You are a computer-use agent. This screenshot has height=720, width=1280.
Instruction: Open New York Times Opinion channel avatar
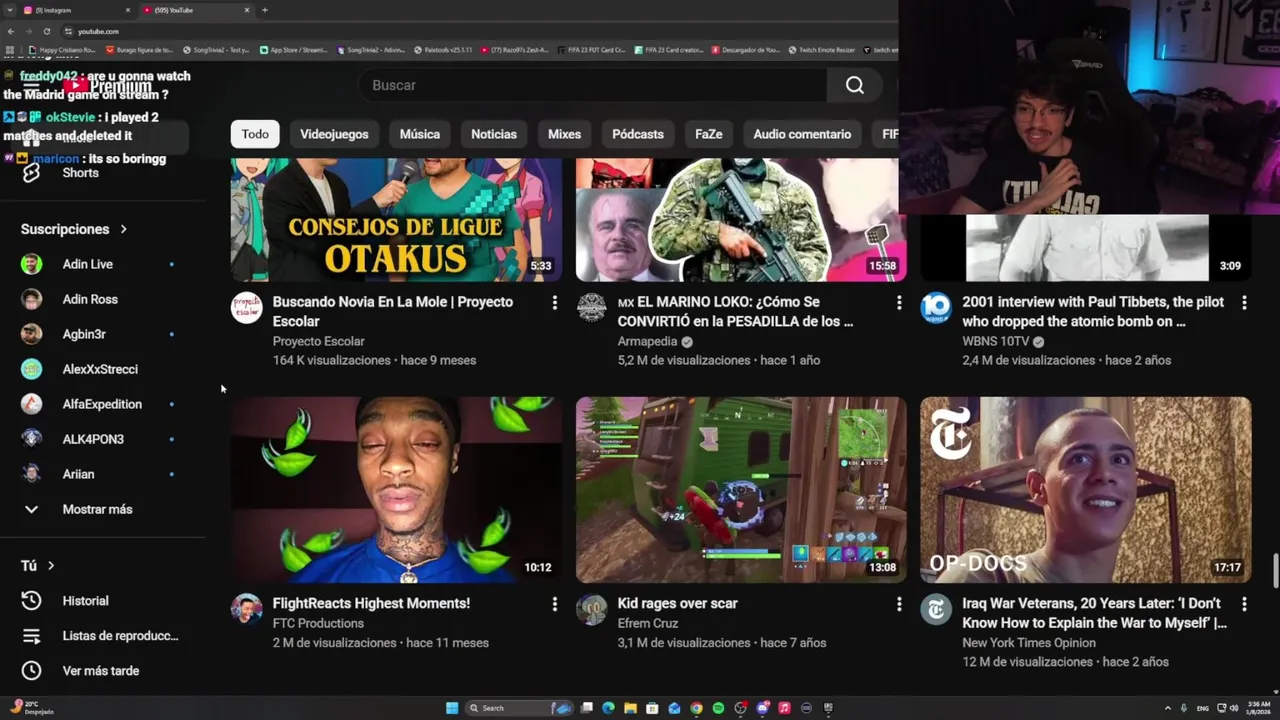point(936,609)
